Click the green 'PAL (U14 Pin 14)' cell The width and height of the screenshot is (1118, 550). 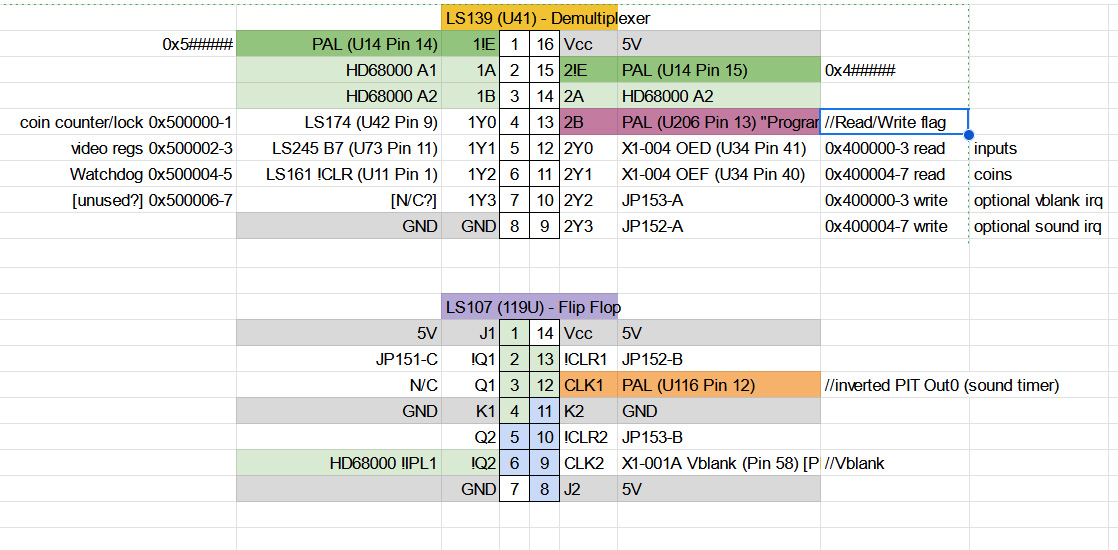[339, 44]
